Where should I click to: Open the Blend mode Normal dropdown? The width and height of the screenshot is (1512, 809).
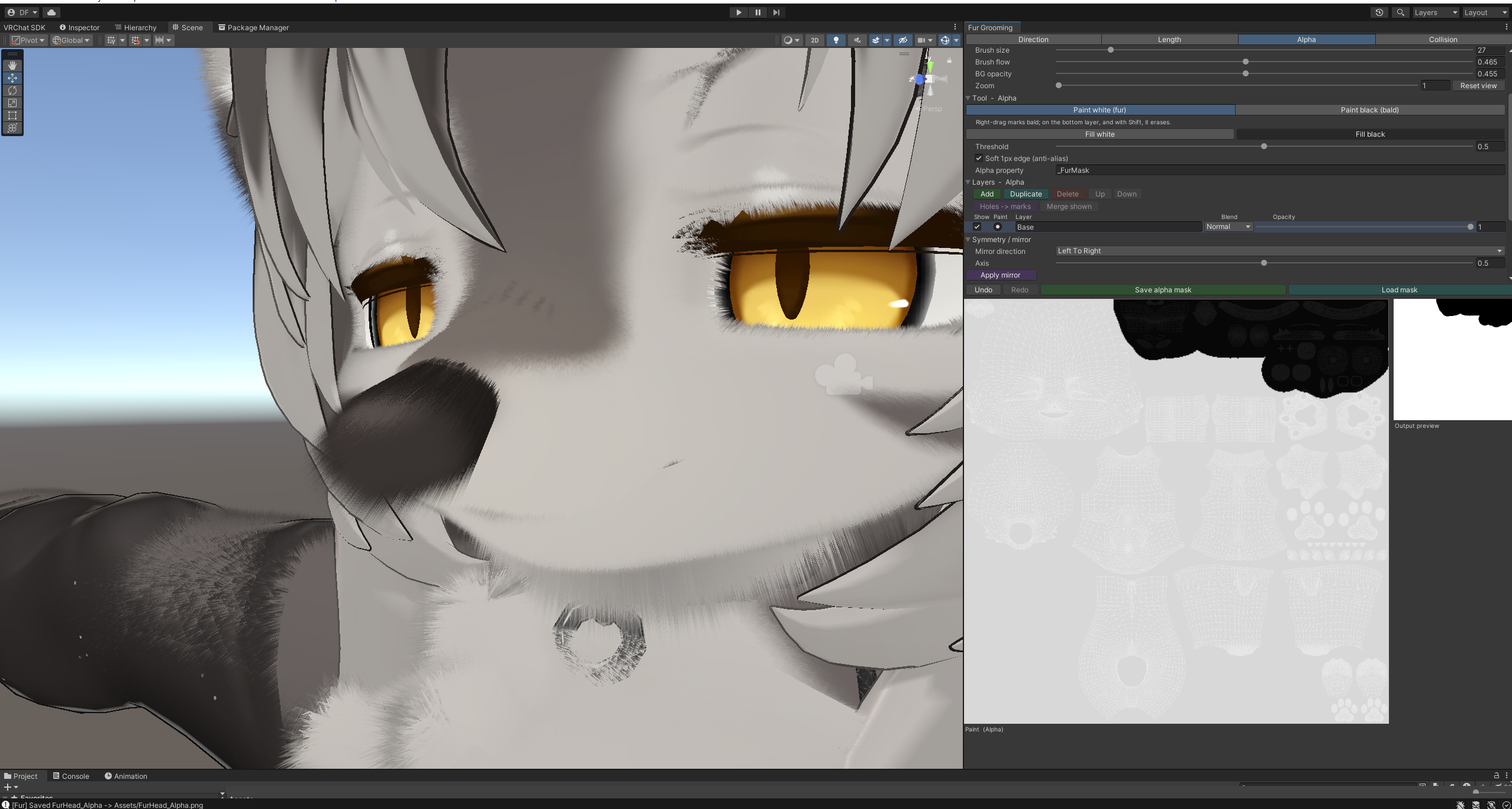click(x=1228, y=227)
